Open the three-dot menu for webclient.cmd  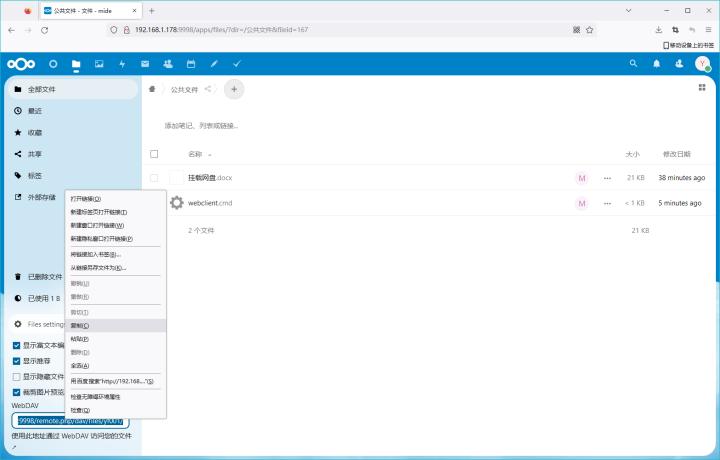coord(608,203)
